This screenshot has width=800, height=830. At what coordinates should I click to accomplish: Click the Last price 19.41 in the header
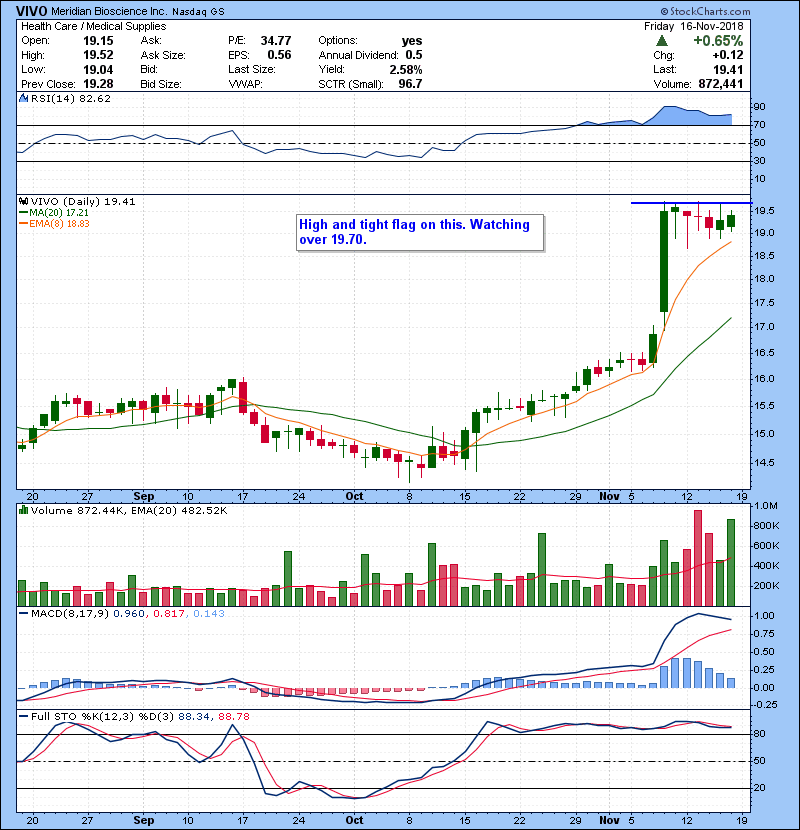pos(728,69)
